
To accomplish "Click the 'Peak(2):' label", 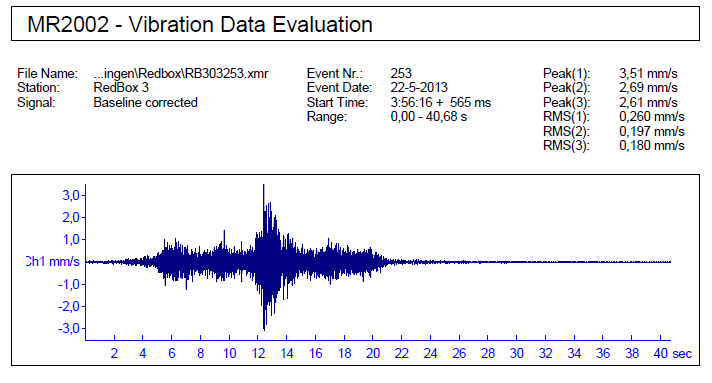I will (567, 87).
